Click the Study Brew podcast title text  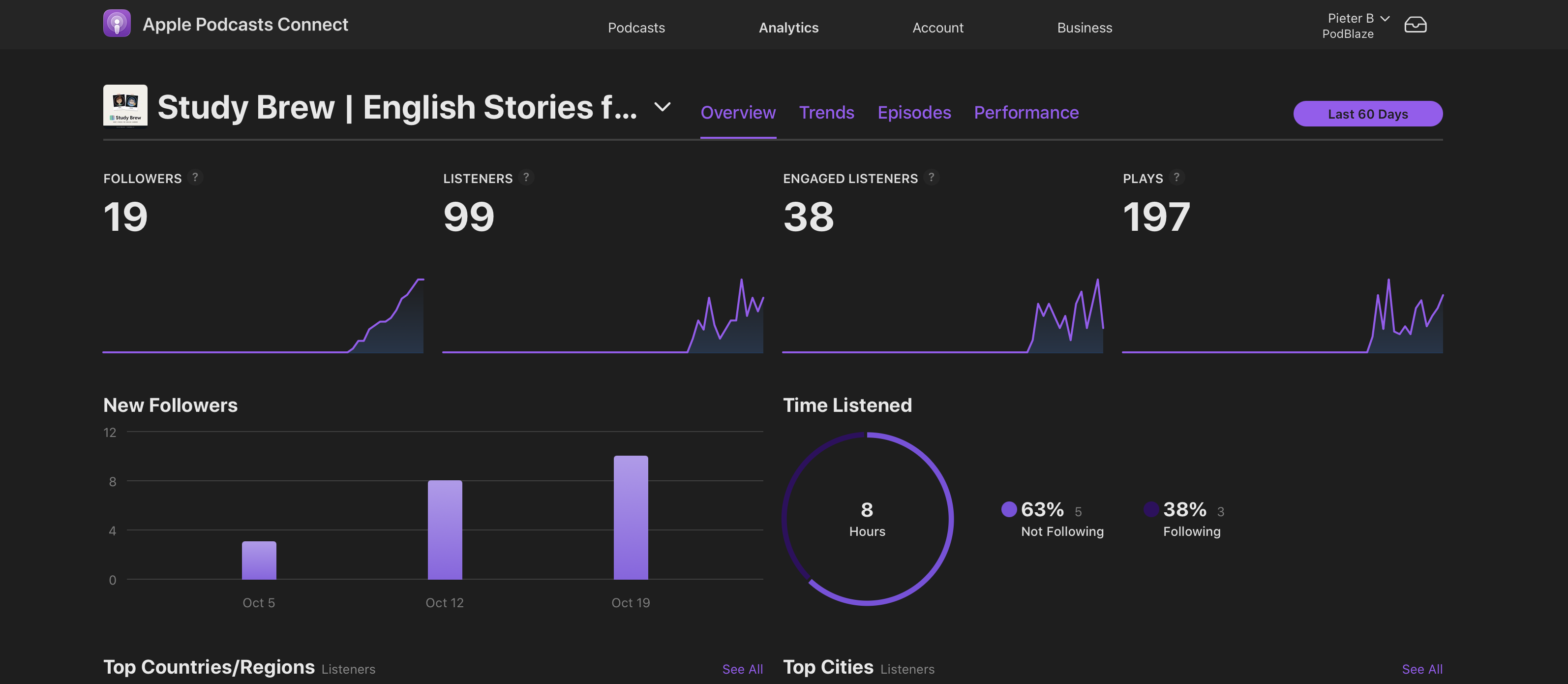397,107
